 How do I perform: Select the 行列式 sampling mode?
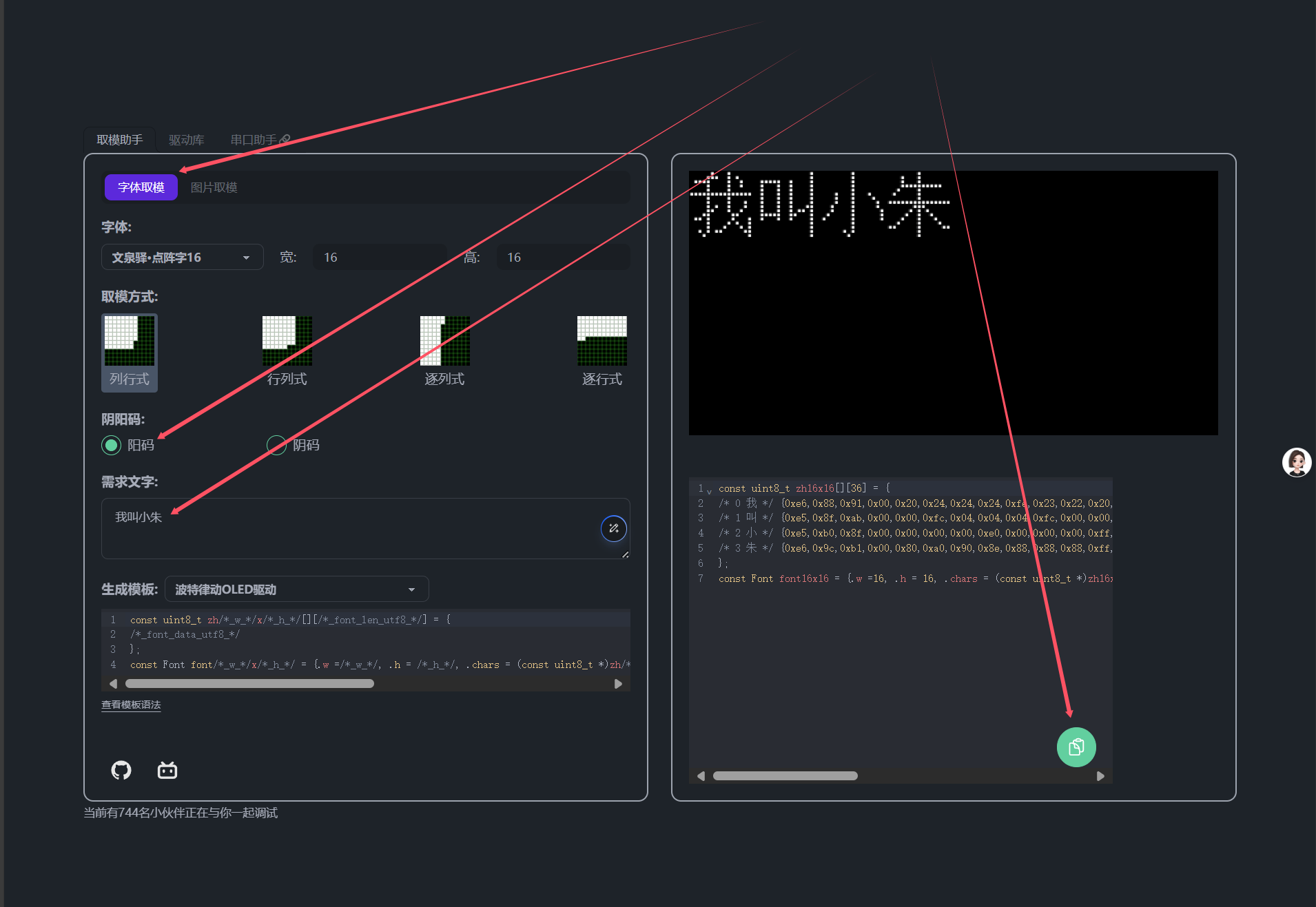[287, 353]
